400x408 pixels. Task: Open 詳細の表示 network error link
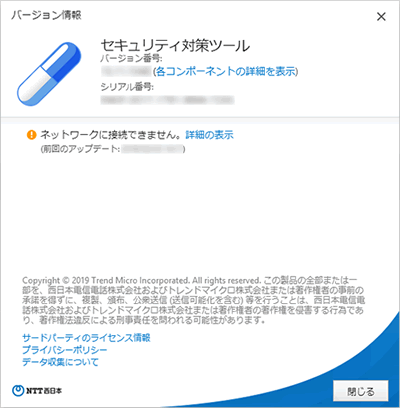pyautogui.click(x=209, y=135)
